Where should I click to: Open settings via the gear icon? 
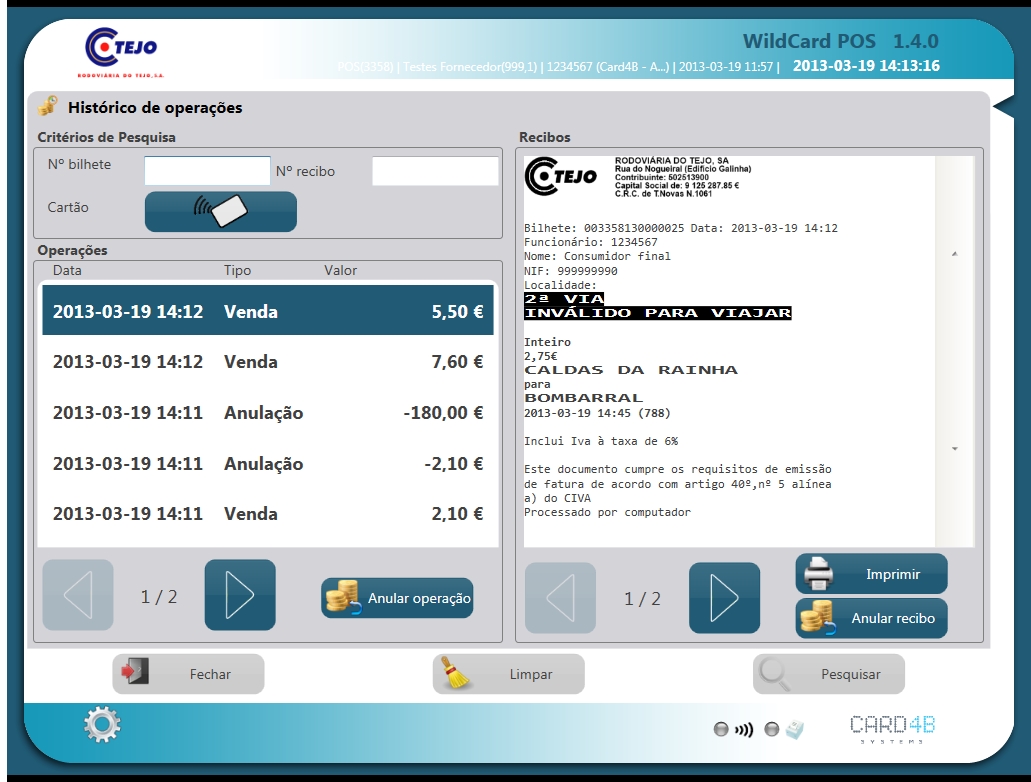coord(102,725)
